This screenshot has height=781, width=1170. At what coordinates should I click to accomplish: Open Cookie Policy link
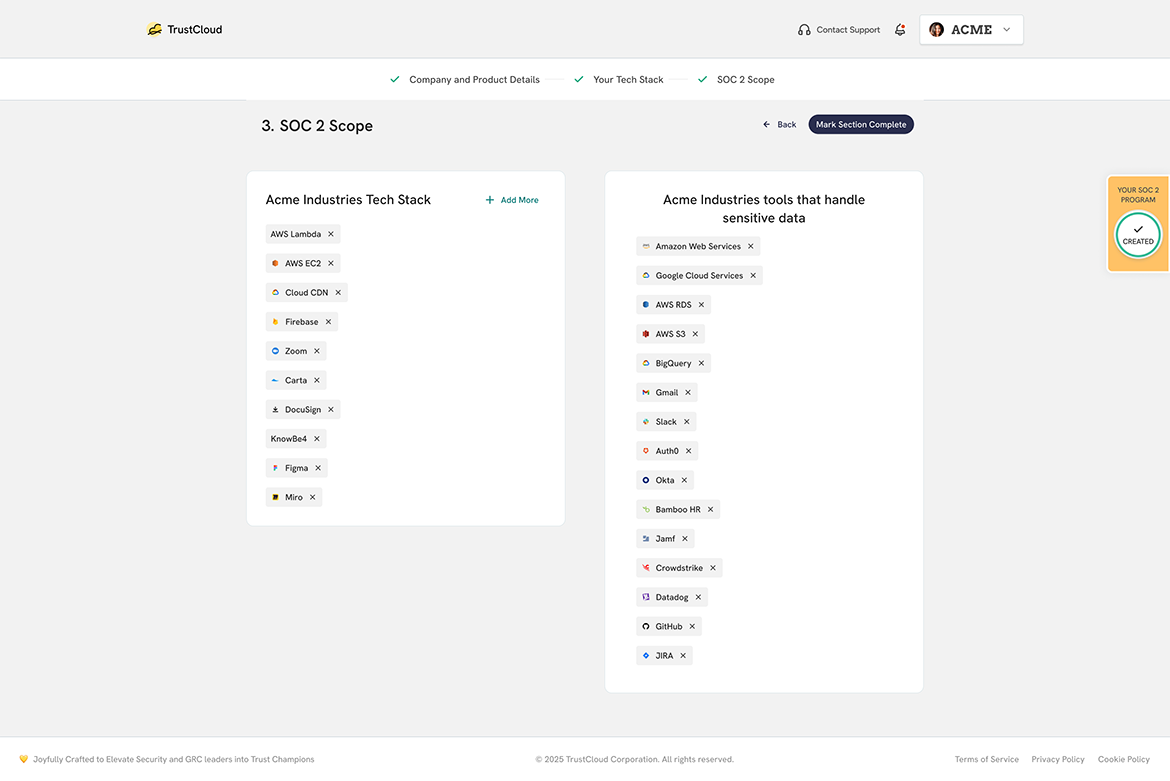(x=1124, y=759)
